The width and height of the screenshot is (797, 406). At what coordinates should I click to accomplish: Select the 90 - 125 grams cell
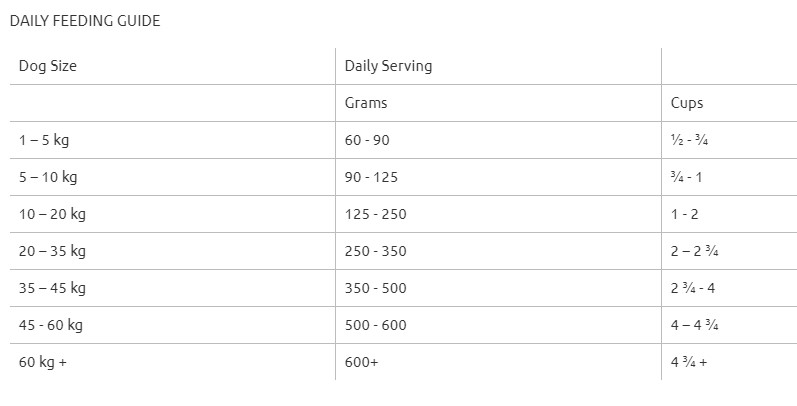tap(371, 177)
